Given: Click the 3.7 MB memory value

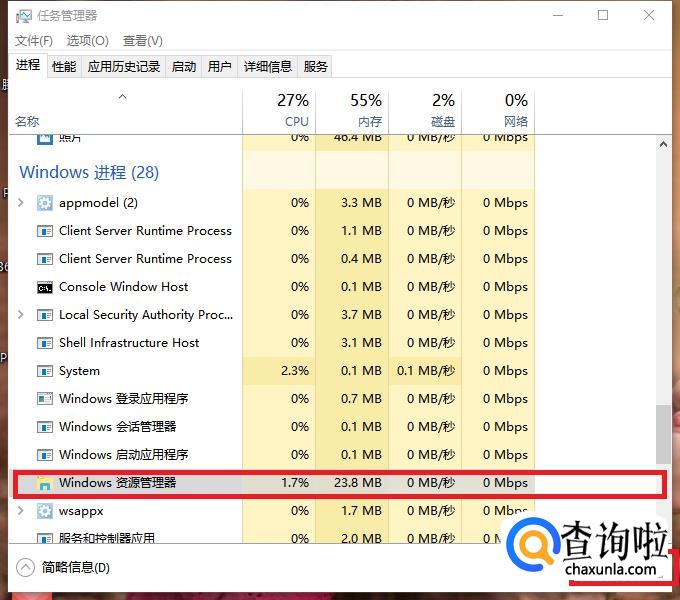Looking at the screenshot, I should 361,315.
